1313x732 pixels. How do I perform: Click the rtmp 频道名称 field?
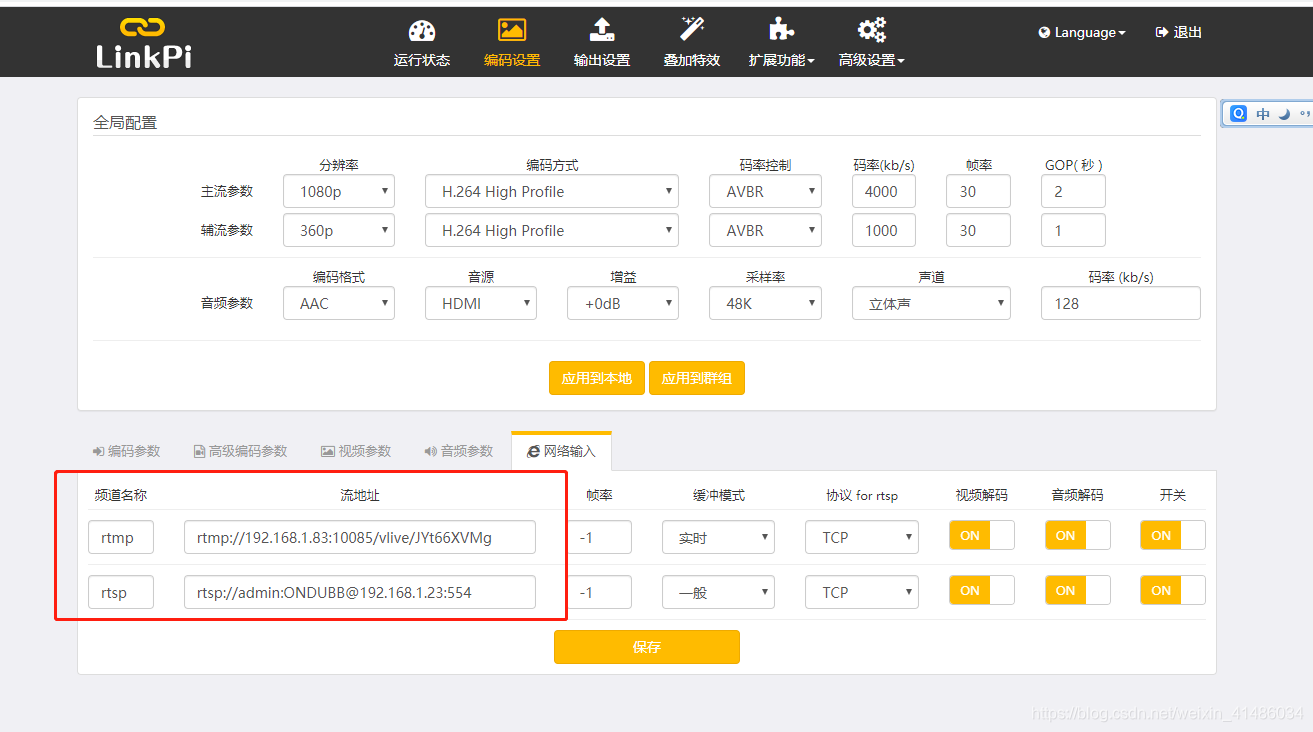click(x=121, y=537)
